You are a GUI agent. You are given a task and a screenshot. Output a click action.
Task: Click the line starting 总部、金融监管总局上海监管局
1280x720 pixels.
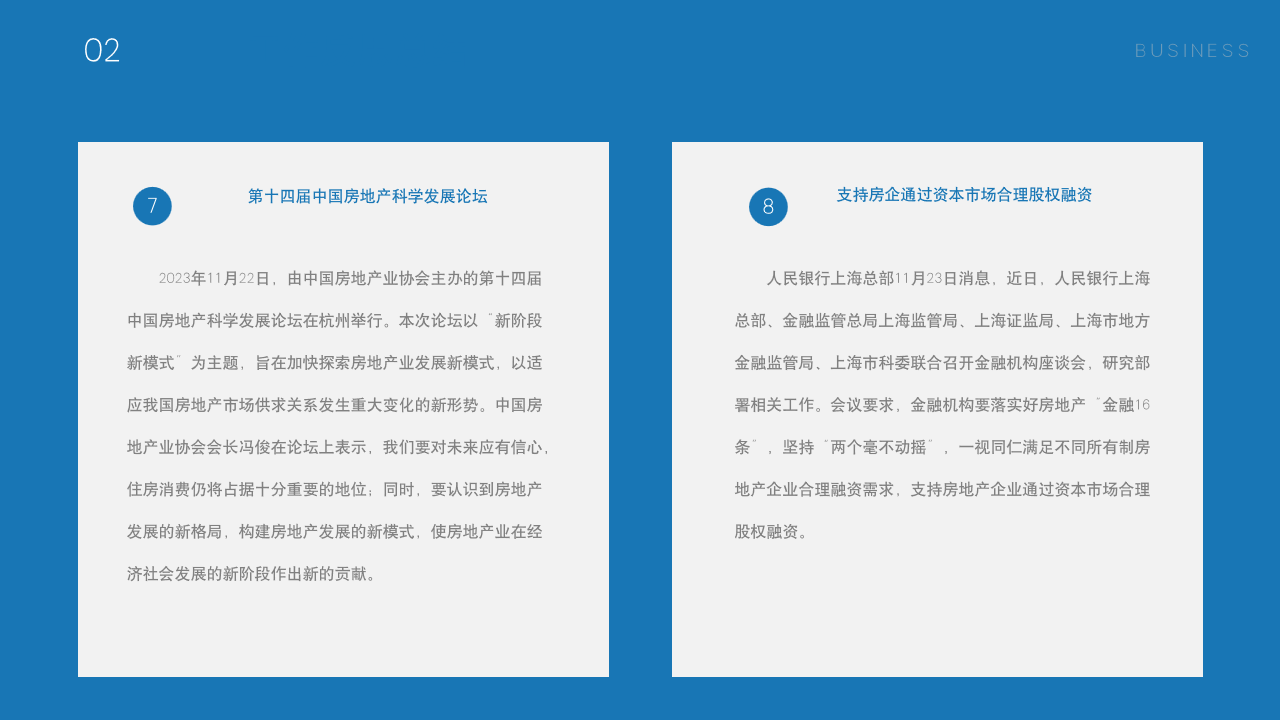[x=942, y=321]
